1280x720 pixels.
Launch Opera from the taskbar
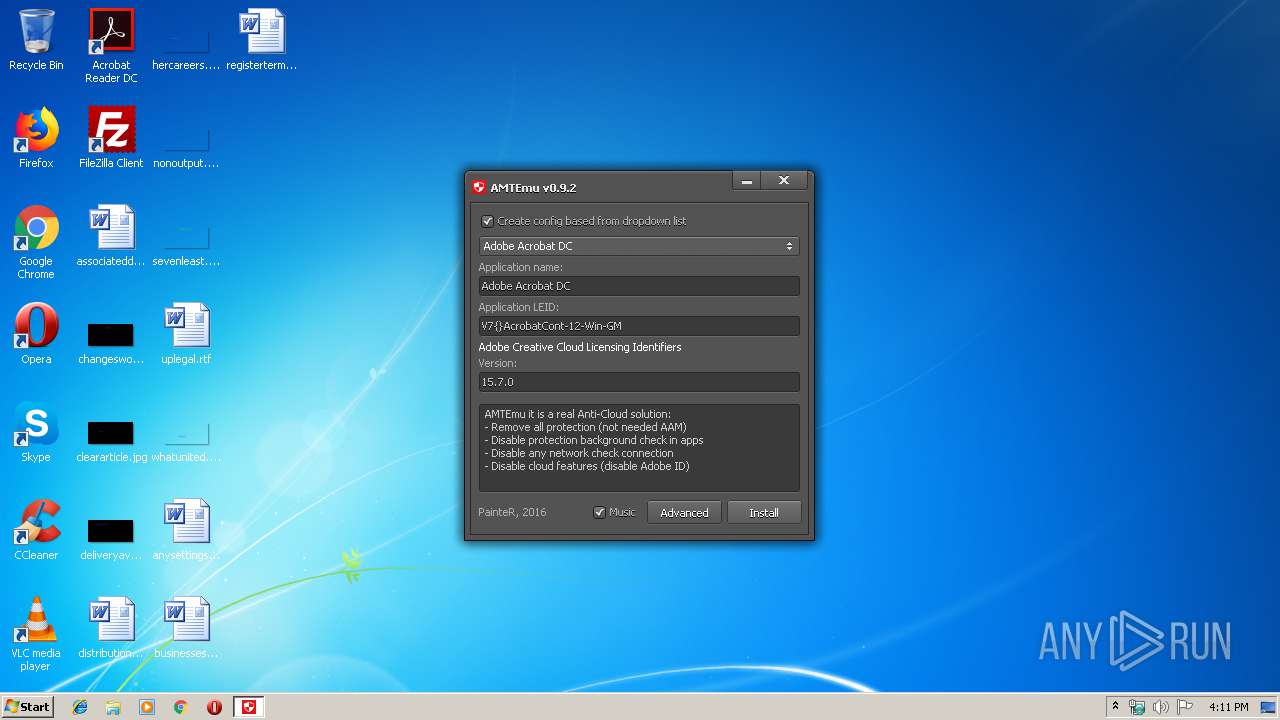214,707
